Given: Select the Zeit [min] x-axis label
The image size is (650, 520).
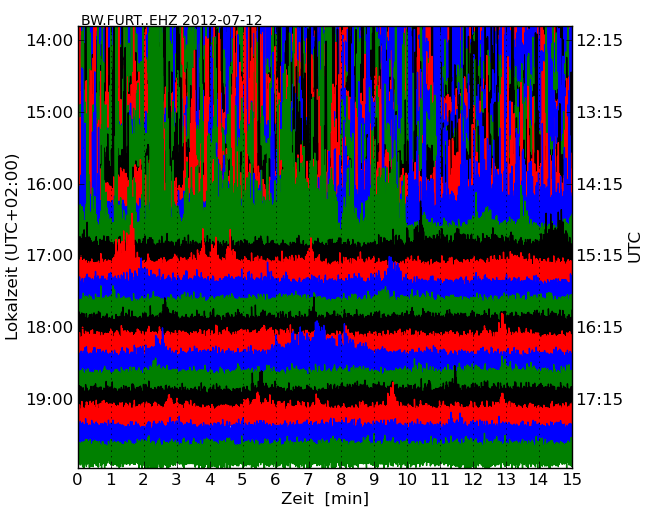Looking at the screenshot, I should [325, 498].
